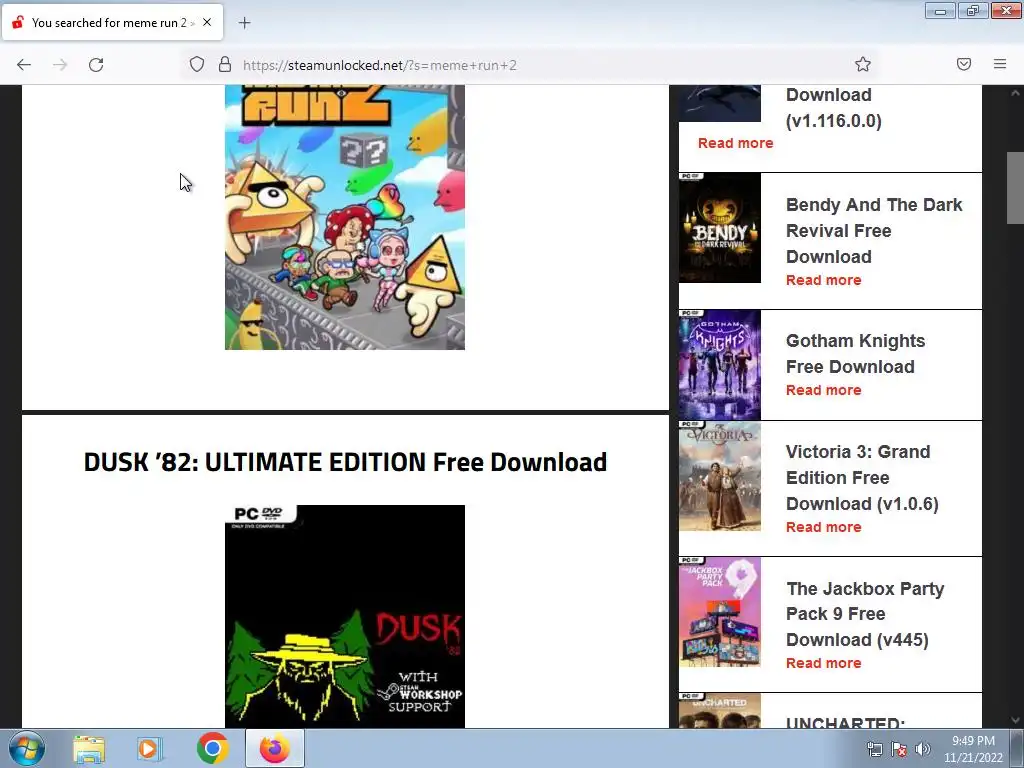The image size is (1024, 768).
Task: Open Google Chrome from the taskbar
Action: coord(212,748)
